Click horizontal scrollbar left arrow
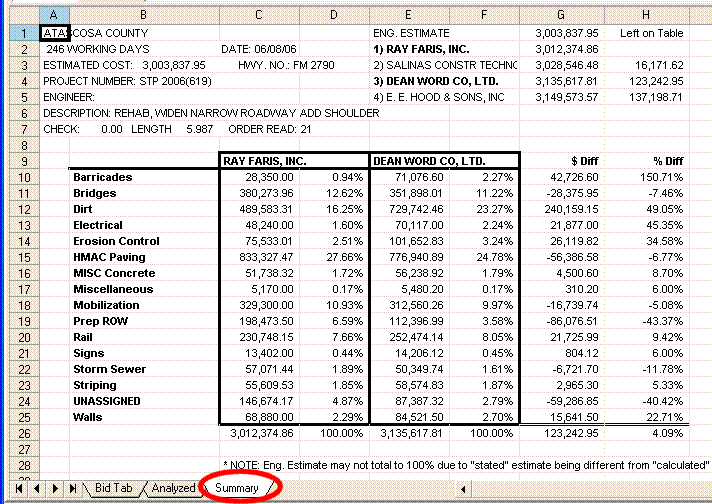712x504 pixels. (463, 488)
